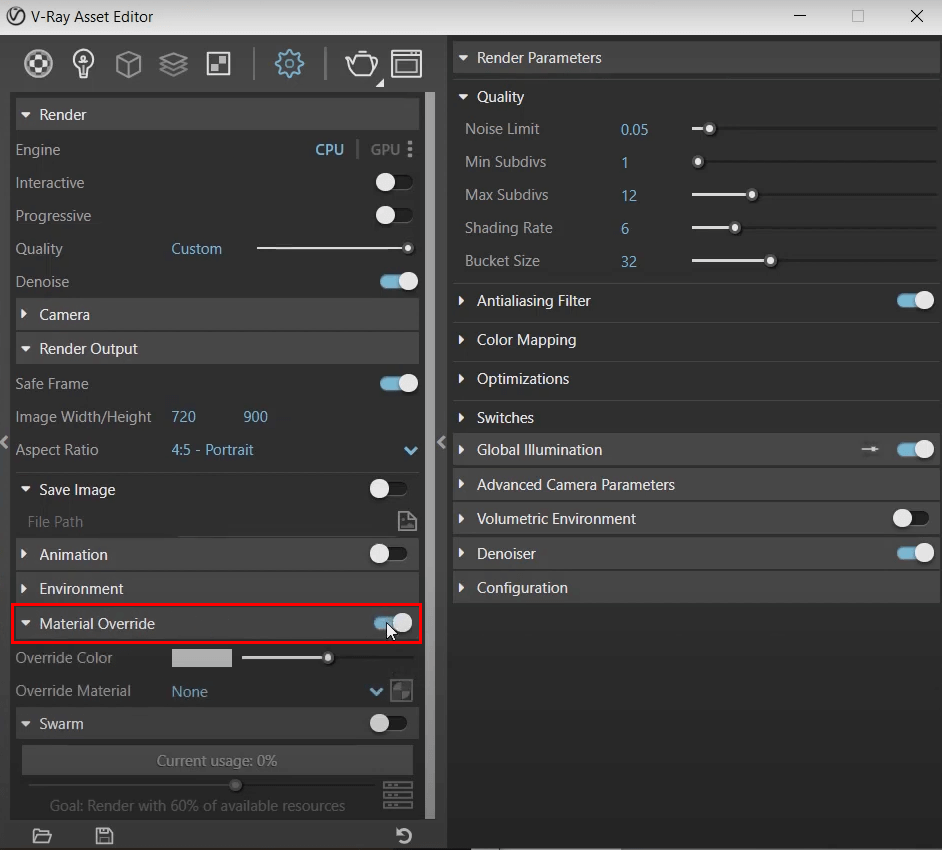This screenshot has width=942, height=850.
Task: Open the Aspect Ratio dropdown
Action: click(x=410, y=451)
